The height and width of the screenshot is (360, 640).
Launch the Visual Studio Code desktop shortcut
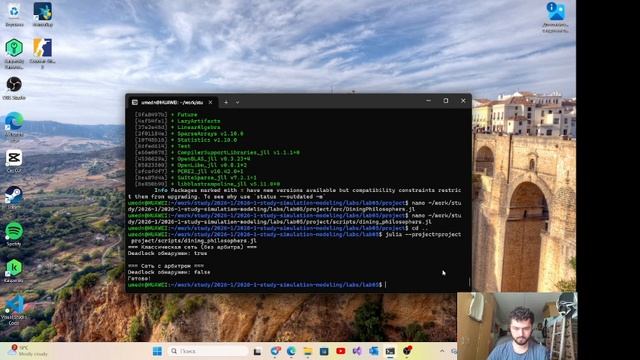click(14, 310)
